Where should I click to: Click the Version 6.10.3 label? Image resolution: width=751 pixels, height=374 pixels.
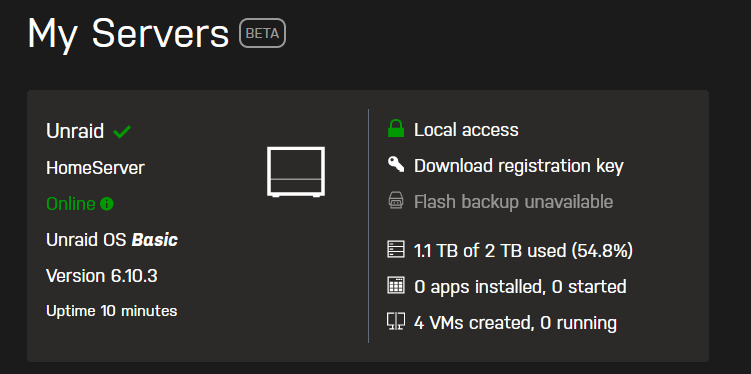[102, 276]
